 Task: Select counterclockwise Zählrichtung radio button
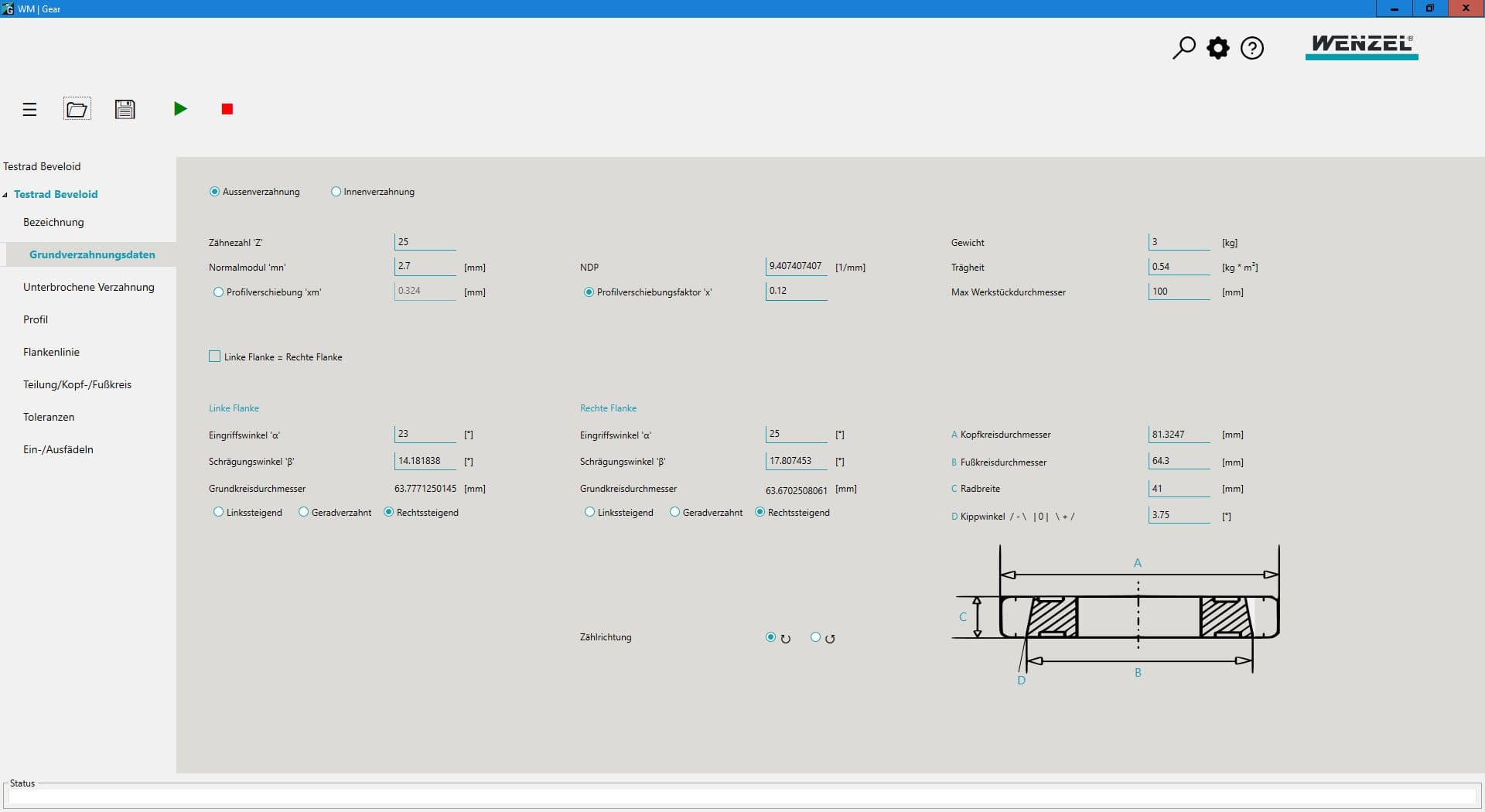815,637
